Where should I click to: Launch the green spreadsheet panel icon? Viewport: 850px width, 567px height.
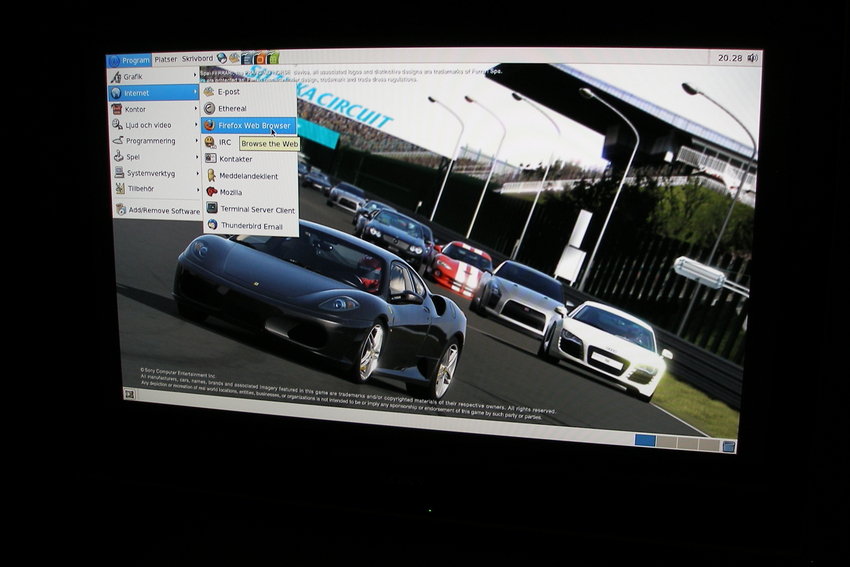pyautogui.click(x=273, y=57)
